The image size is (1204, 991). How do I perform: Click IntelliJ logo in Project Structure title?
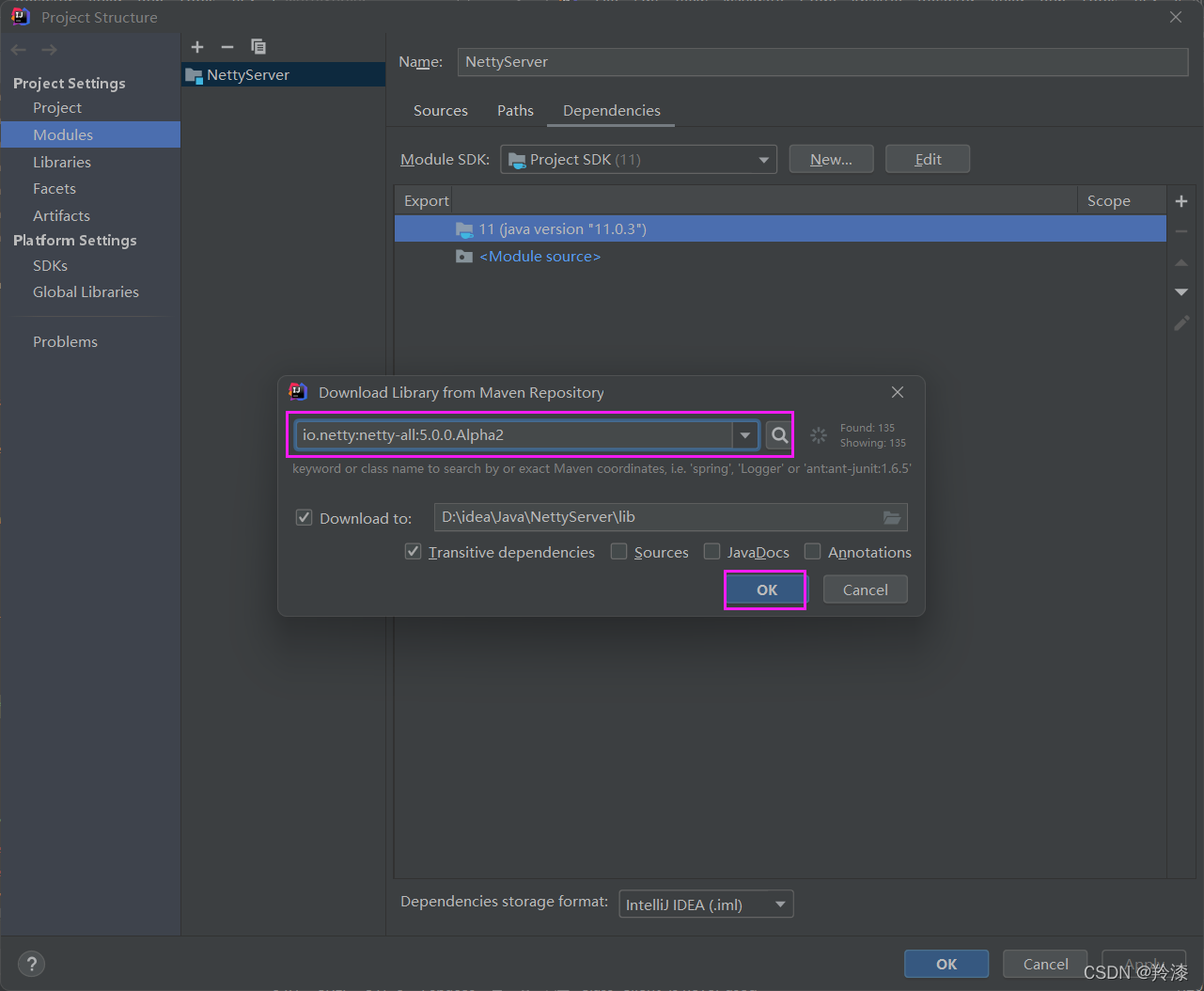tap(20, 17)
